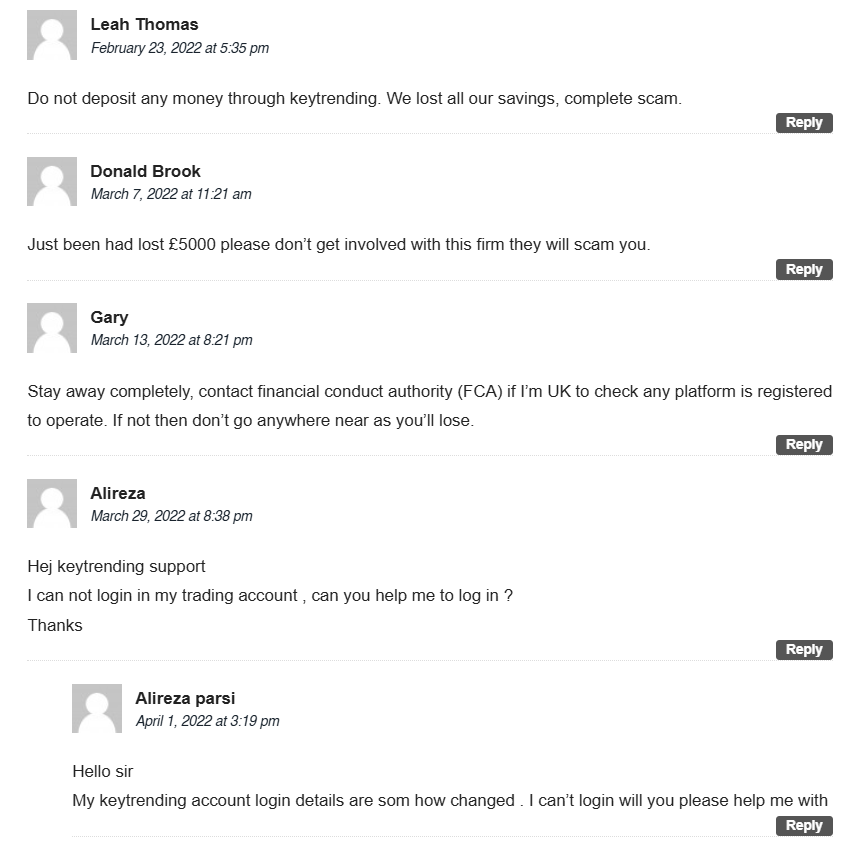The width and height of the screenshot is (864, 857).
Task: Click Donald Brook's avatar image
Action: (x=52, y=181)
